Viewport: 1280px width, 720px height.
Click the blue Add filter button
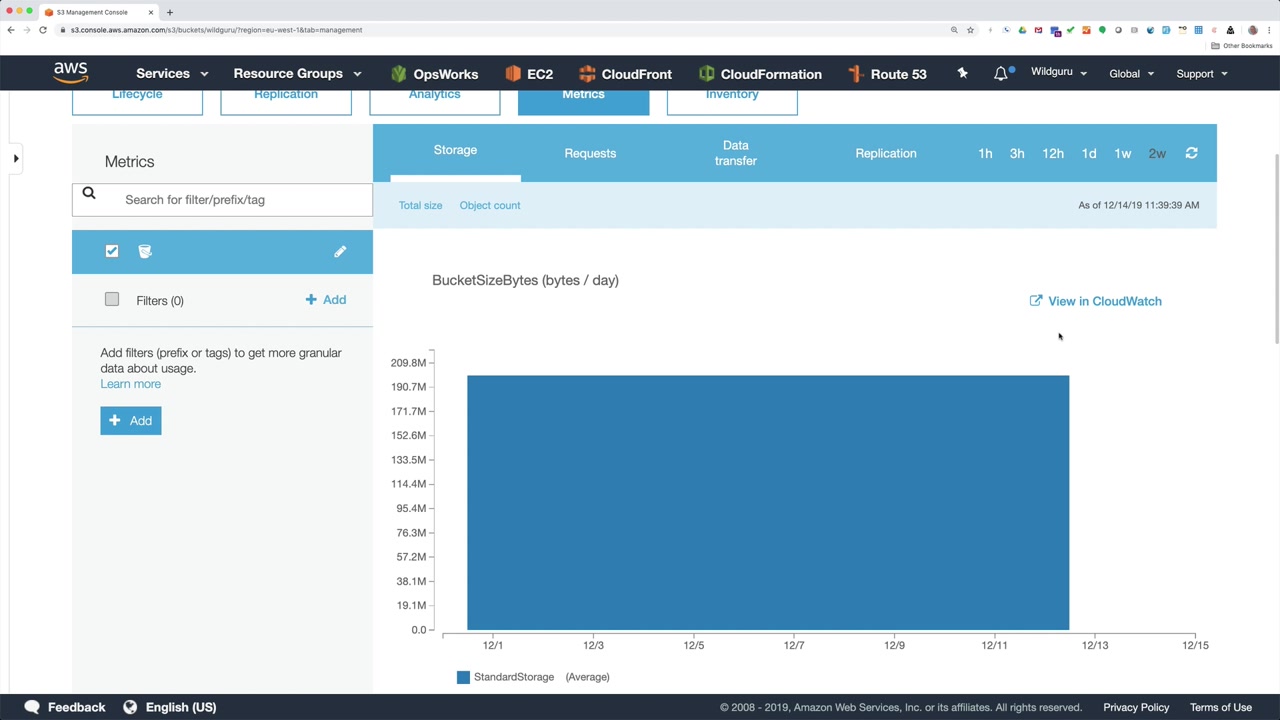131,420
